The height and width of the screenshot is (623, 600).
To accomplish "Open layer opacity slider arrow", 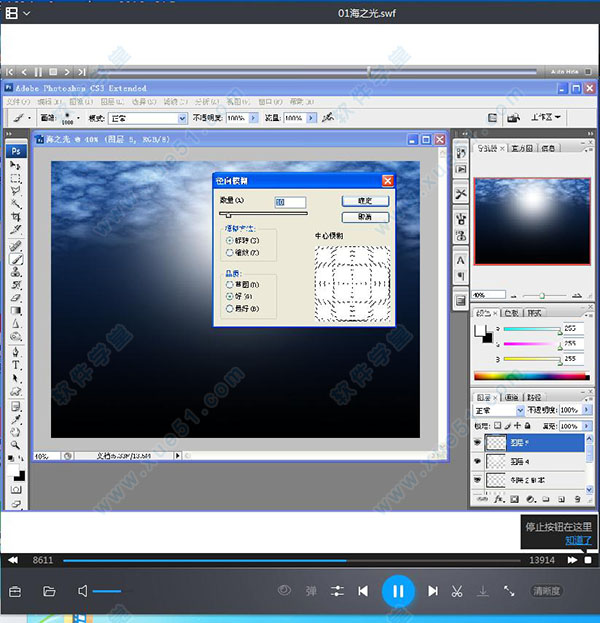I will [586, 410].
